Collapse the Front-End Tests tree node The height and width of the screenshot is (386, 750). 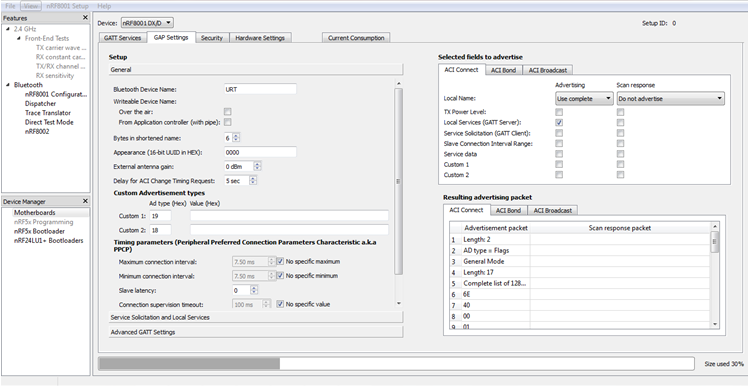[x=19, y=38]
